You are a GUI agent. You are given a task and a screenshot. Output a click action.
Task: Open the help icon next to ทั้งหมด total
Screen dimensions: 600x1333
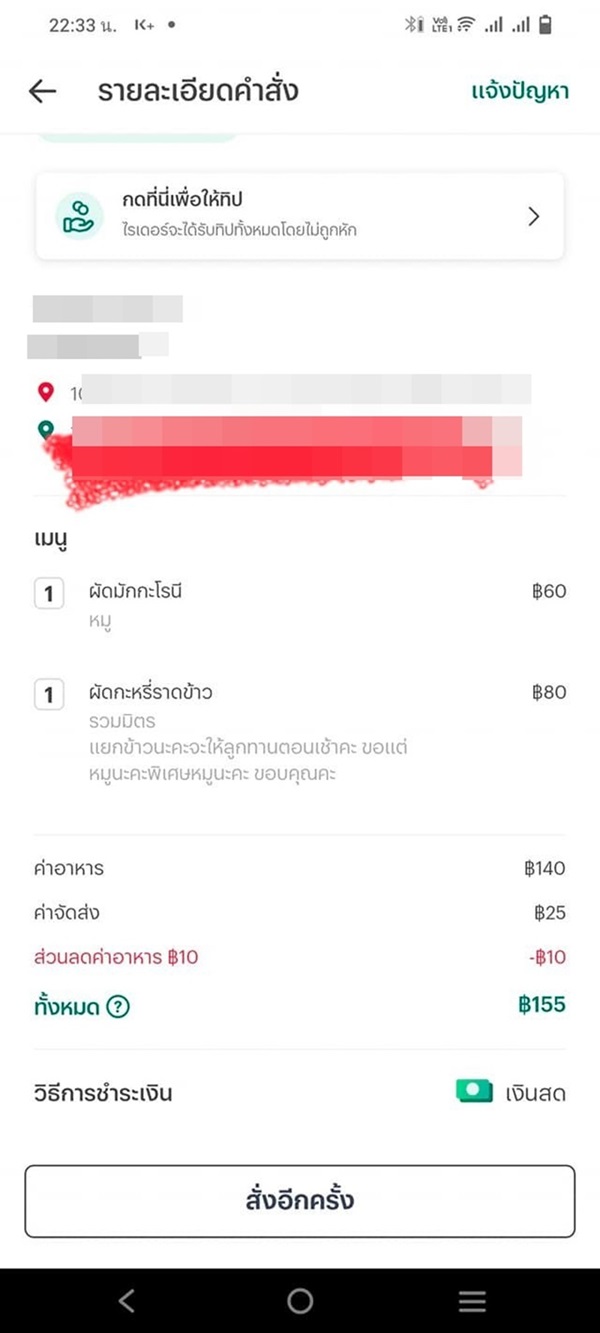pyautogui.click(x=120, y=1006)
